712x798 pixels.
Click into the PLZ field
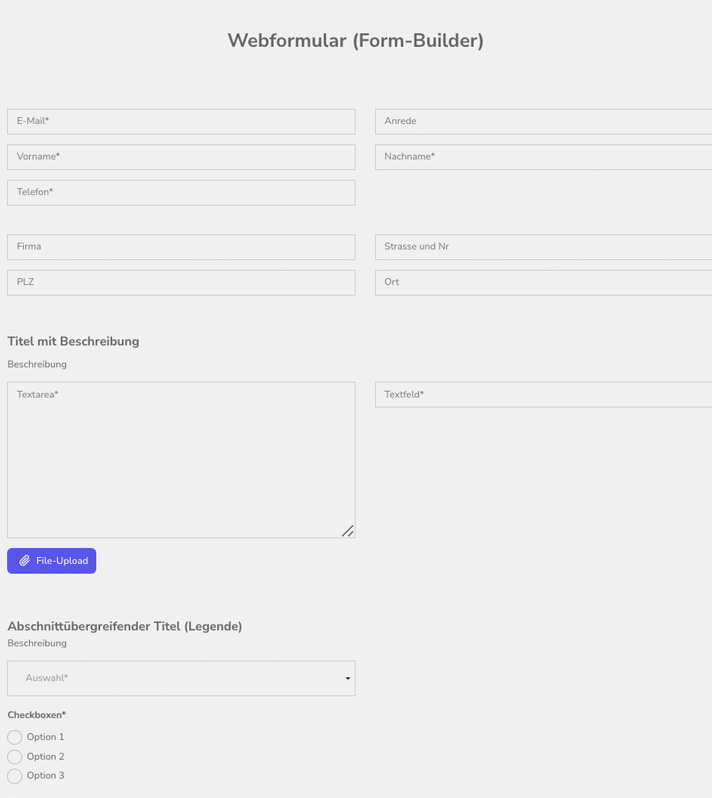click(x=181, y=283)
